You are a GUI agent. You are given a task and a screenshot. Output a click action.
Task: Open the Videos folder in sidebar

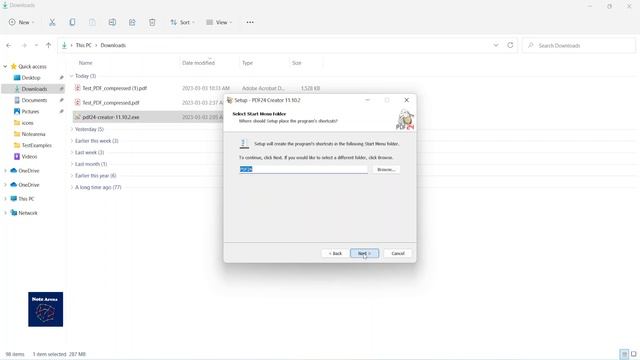click(x=29, y=156)
